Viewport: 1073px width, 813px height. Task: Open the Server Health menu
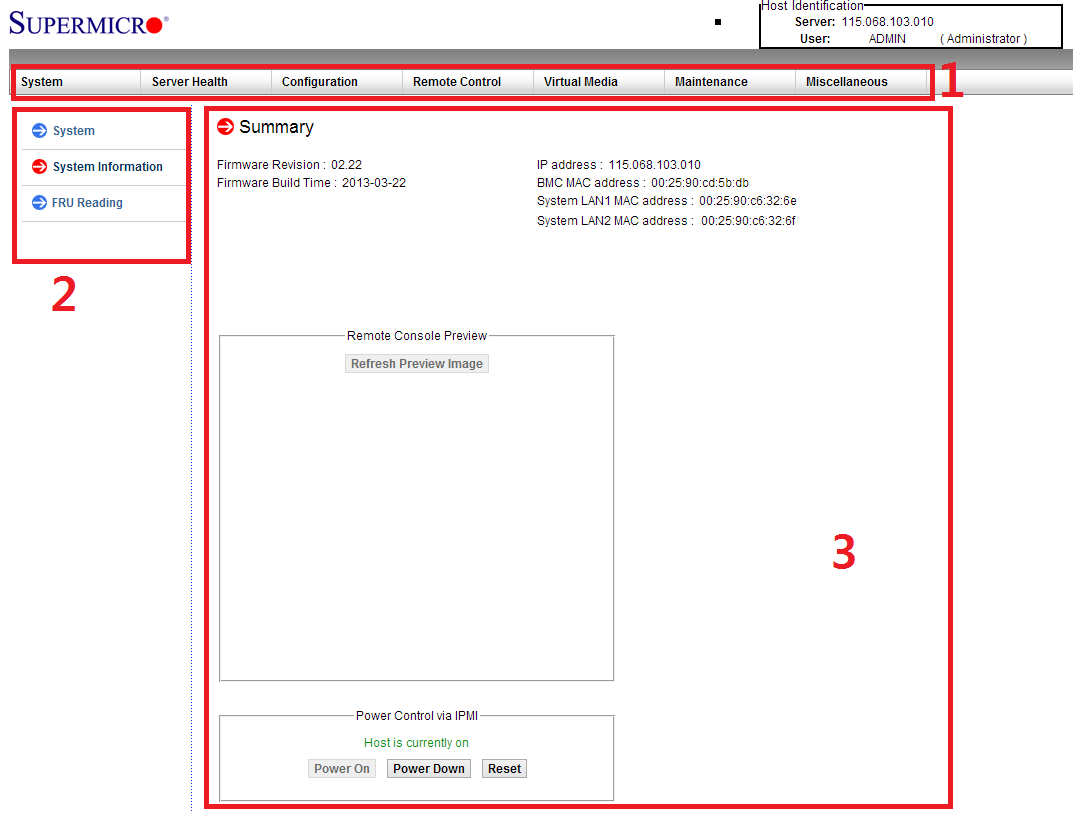pos(190,82)
